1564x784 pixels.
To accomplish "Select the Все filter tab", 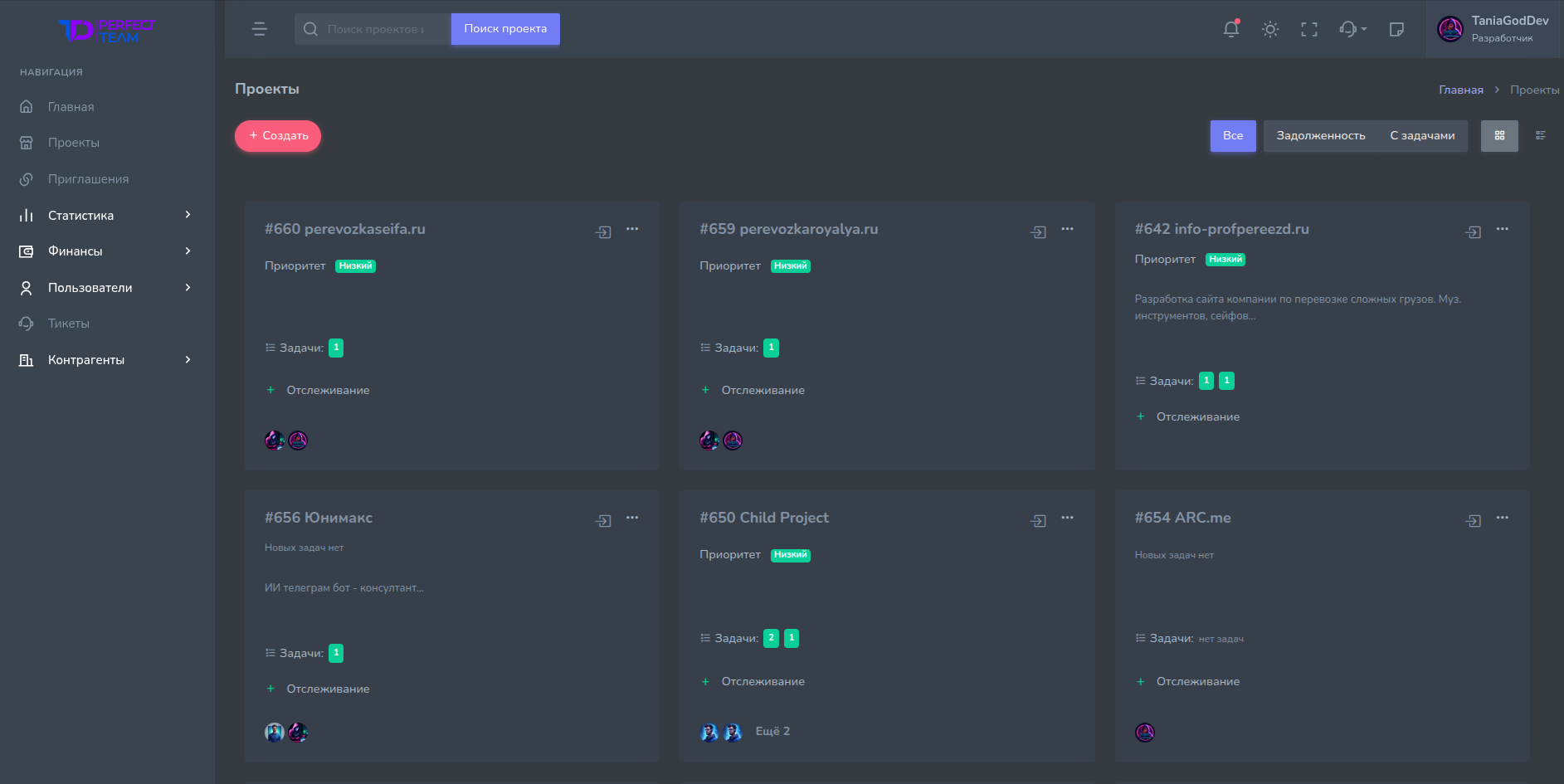I will pyautogui.click(x=1233, y=136).
